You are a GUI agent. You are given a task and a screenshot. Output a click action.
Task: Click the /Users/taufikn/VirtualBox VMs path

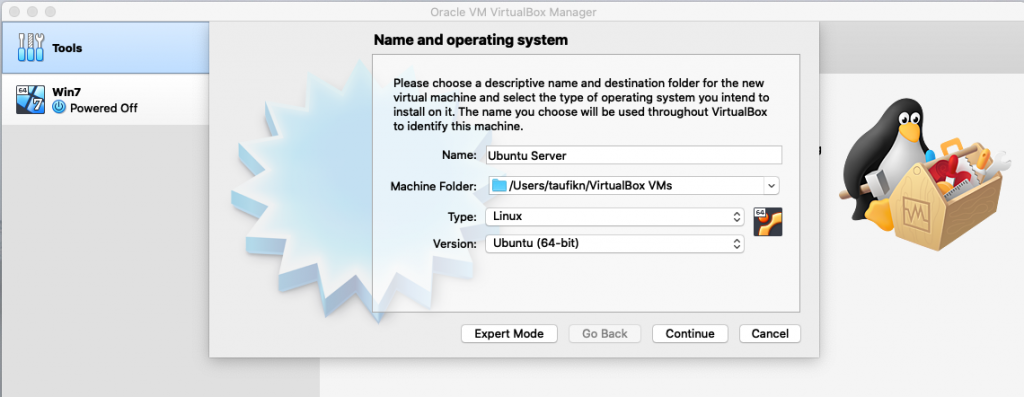[x=590, y=185]
